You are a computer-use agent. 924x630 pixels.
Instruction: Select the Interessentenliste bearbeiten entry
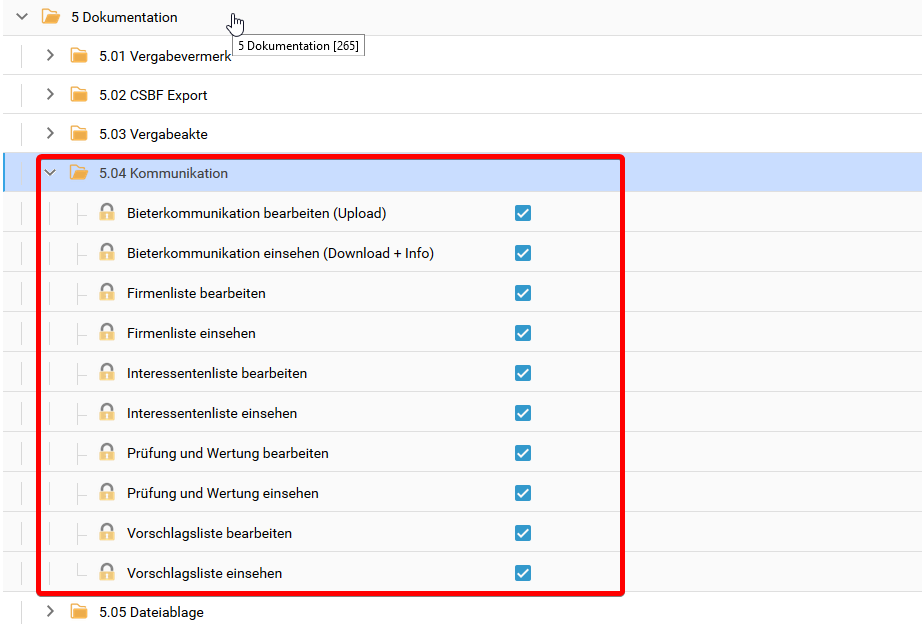(217, 373)
